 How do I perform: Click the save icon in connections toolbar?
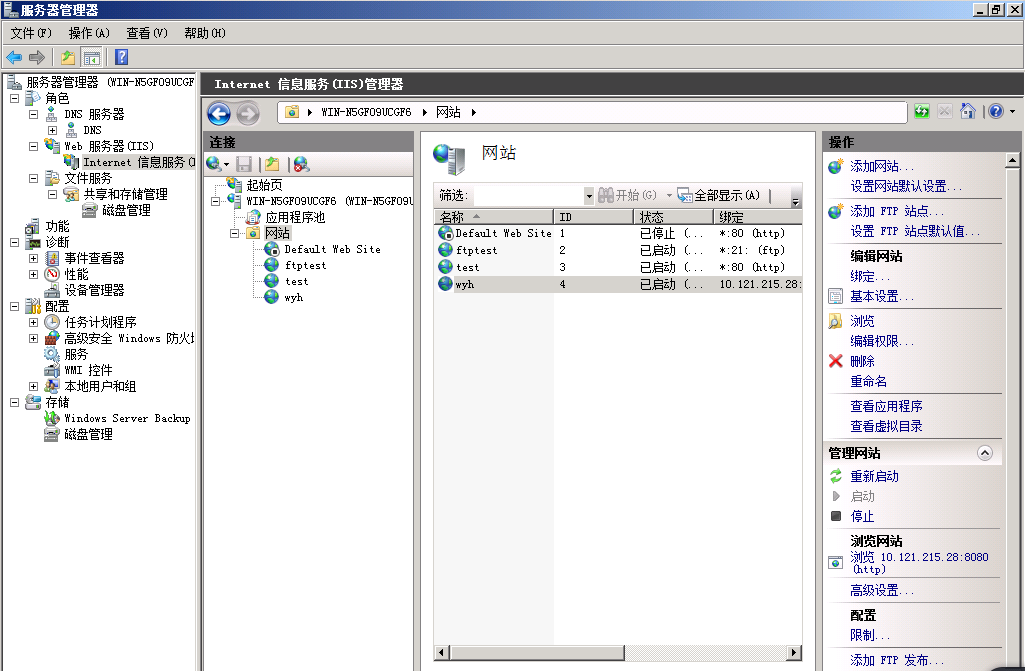(x=244, y=163)
